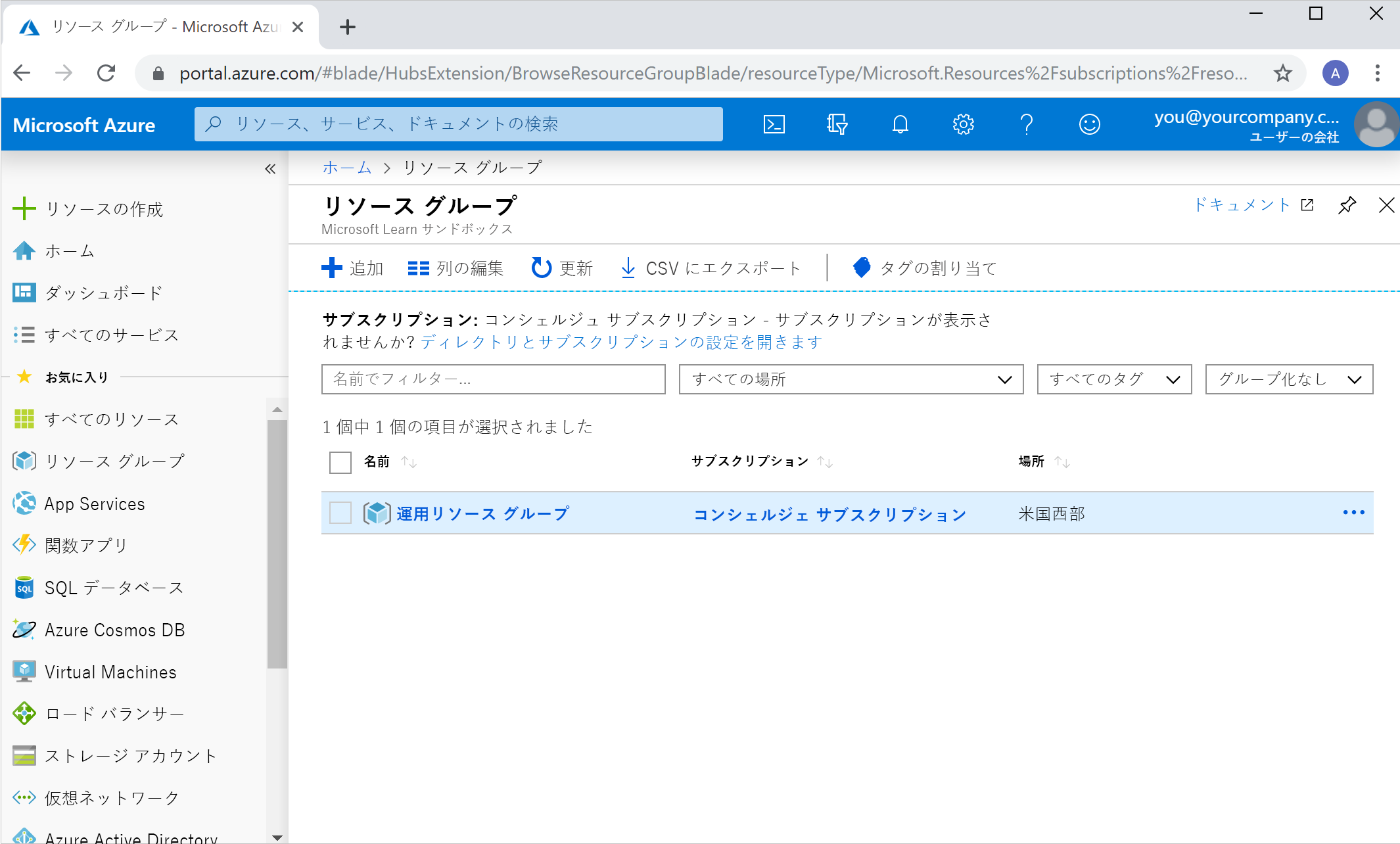Screen dimensions: 1400x844
Task: Click the Azure Cosmos DB icon
Action: coord(24,629)
